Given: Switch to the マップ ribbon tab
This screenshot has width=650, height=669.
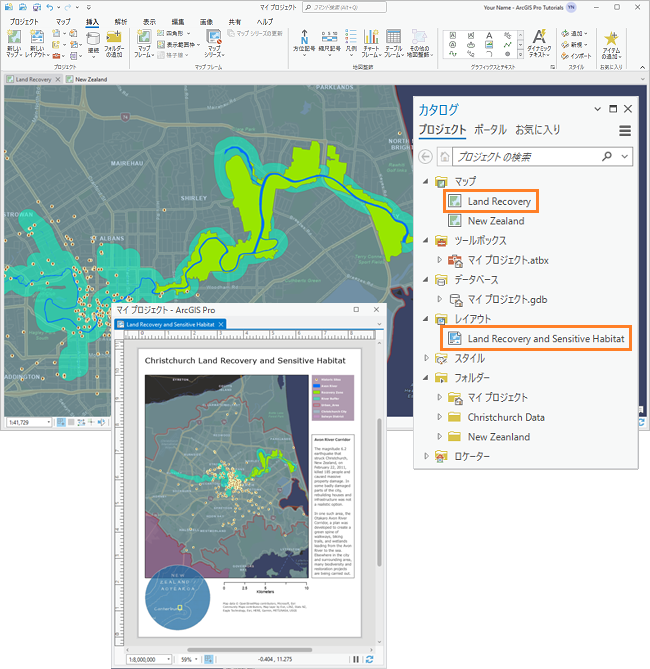Looking at the screenshot, I should [x=63, y=22].
